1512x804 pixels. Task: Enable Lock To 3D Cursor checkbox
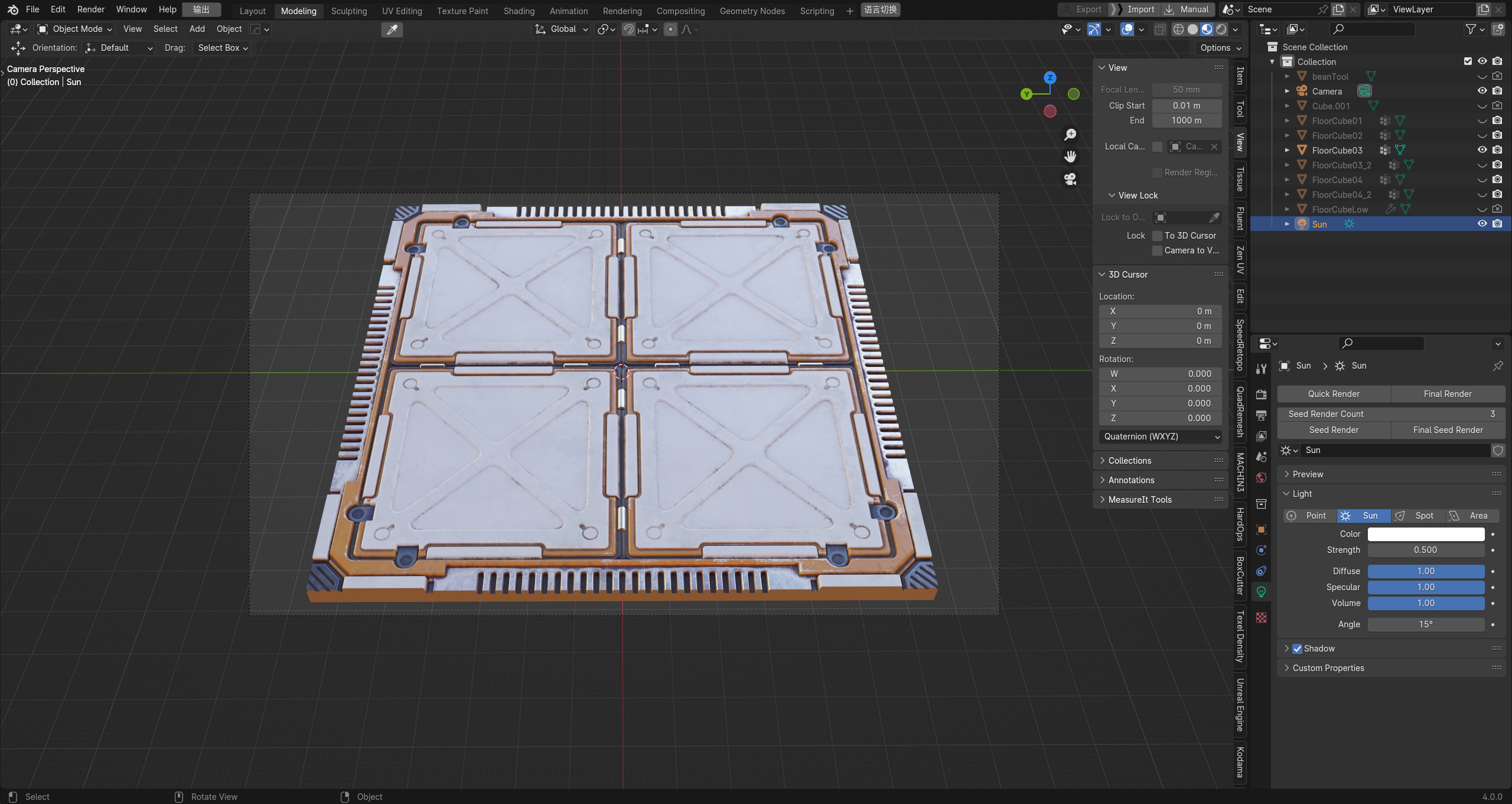click(1157, 236)
